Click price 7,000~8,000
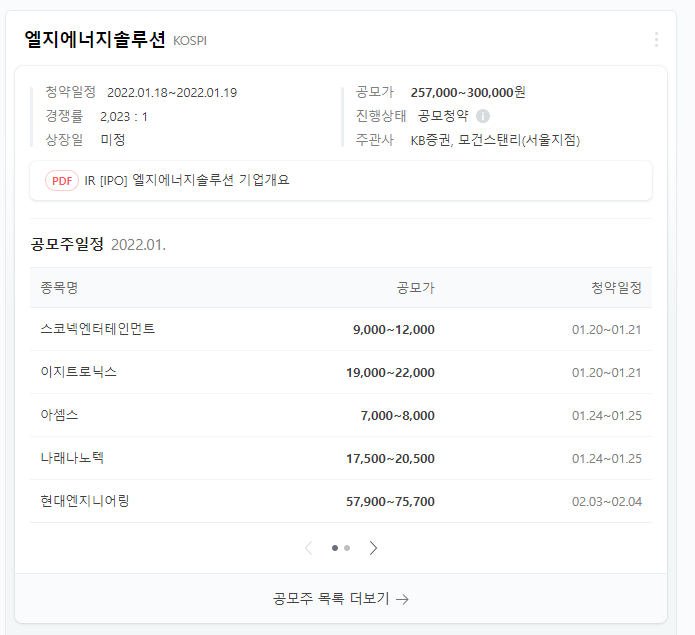The image size is (695, 635). (x=398, y=416)
